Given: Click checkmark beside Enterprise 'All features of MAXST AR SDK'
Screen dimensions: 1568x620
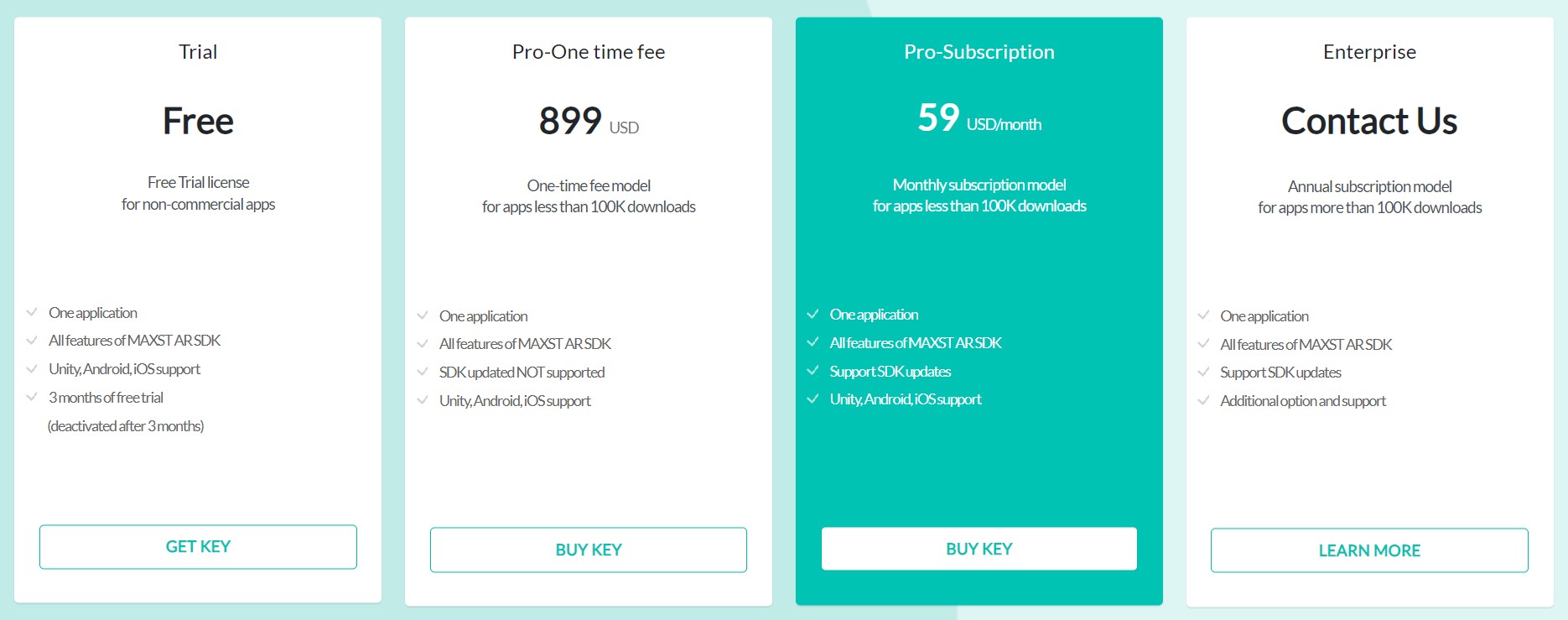Looking at the screenshot, I should 1203,344.
